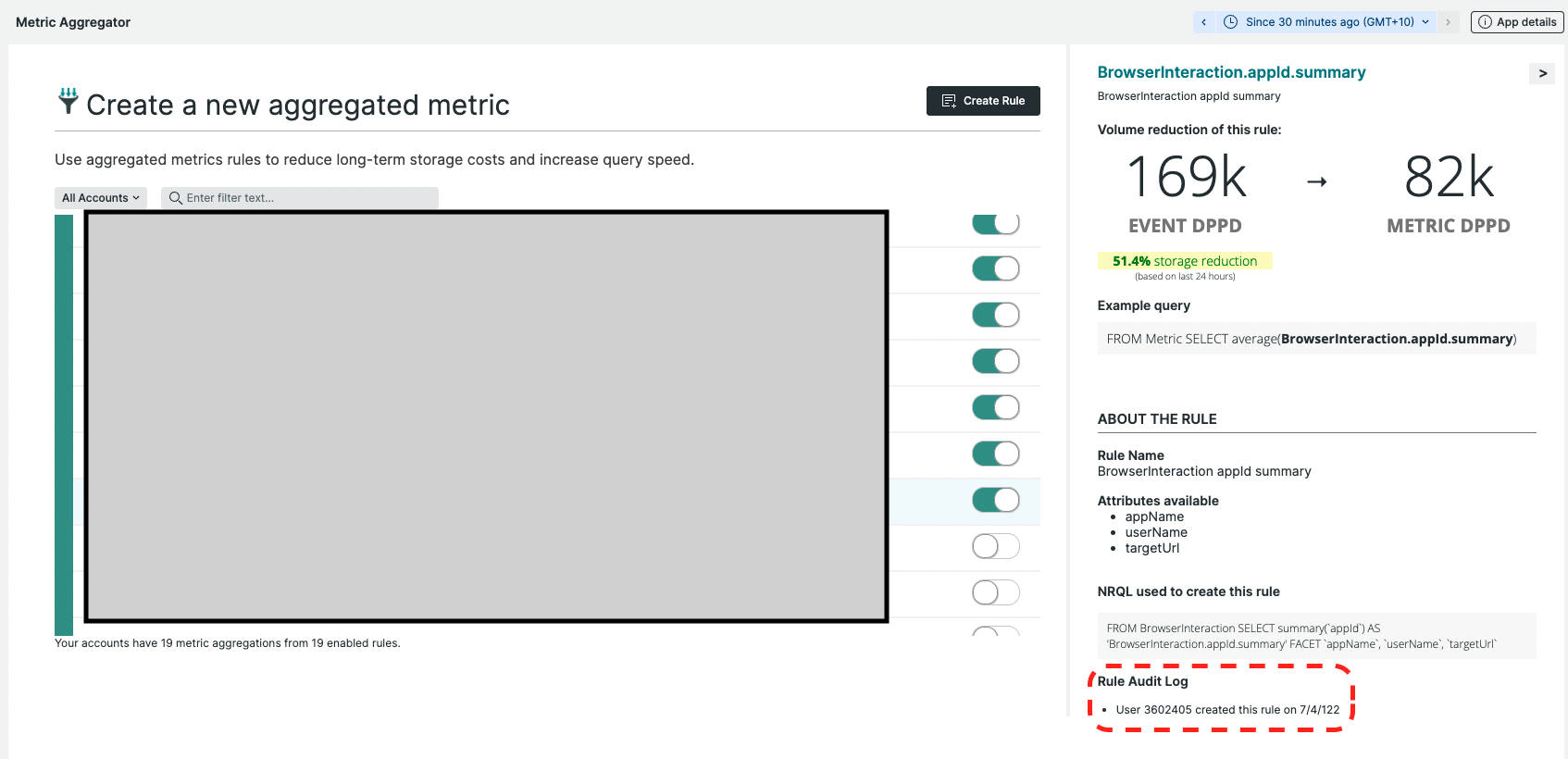Click the 82k METRIC DPPD value
The image size is (1568, 759).
(1449, 177)
